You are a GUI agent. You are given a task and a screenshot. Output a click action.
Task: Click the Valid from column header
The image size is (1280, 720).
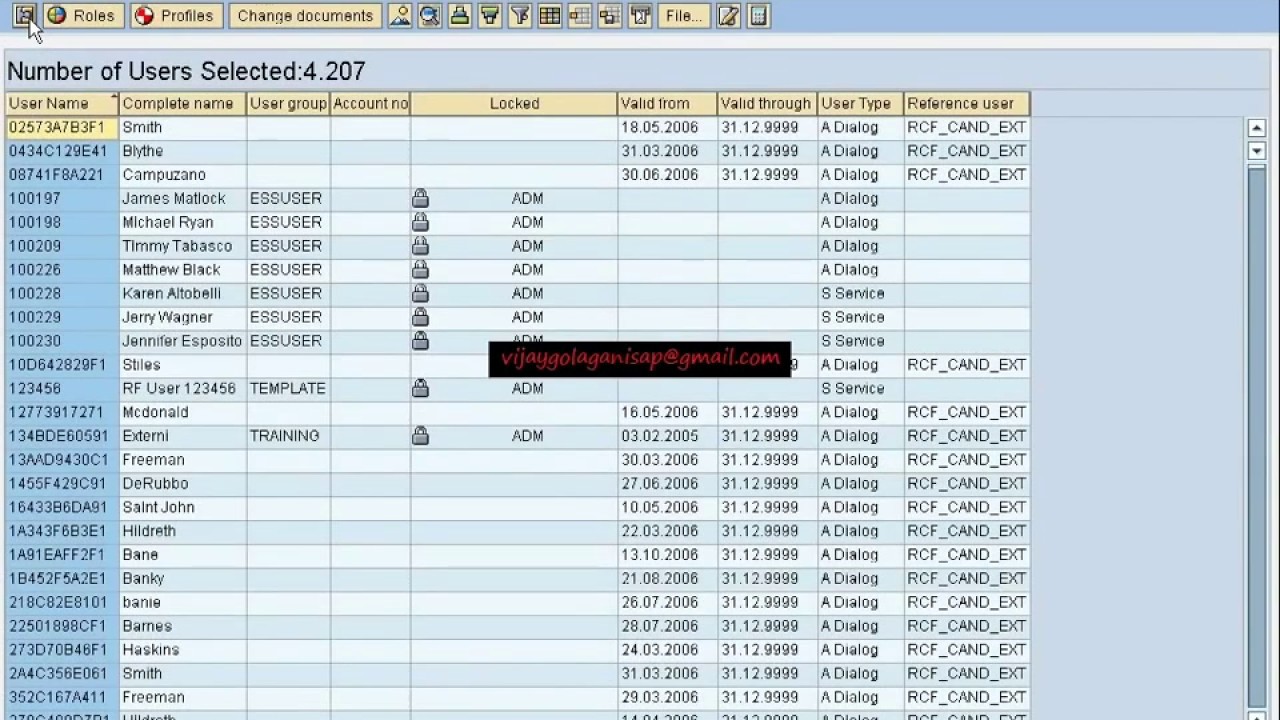(x=667, y=103)
